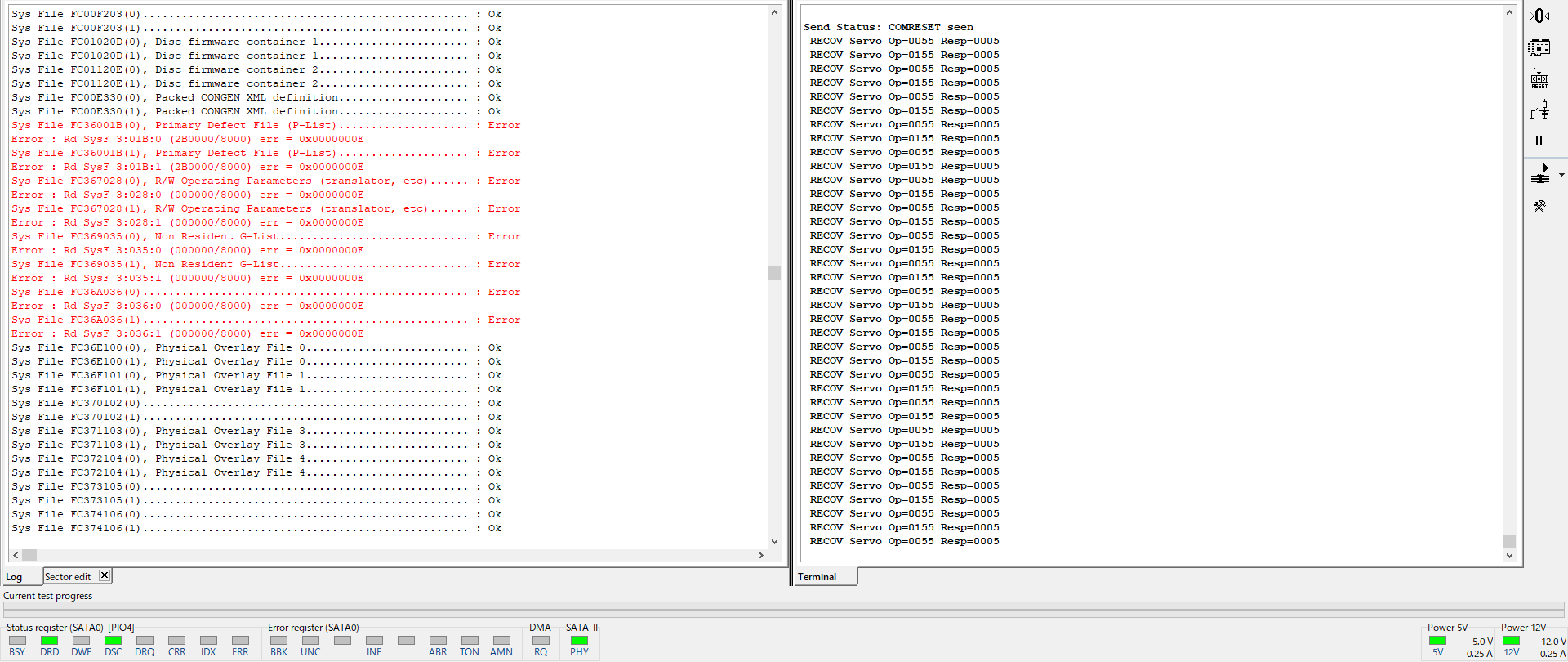
Task: Click the power switch circuit icon
Action: [1539, 110]
